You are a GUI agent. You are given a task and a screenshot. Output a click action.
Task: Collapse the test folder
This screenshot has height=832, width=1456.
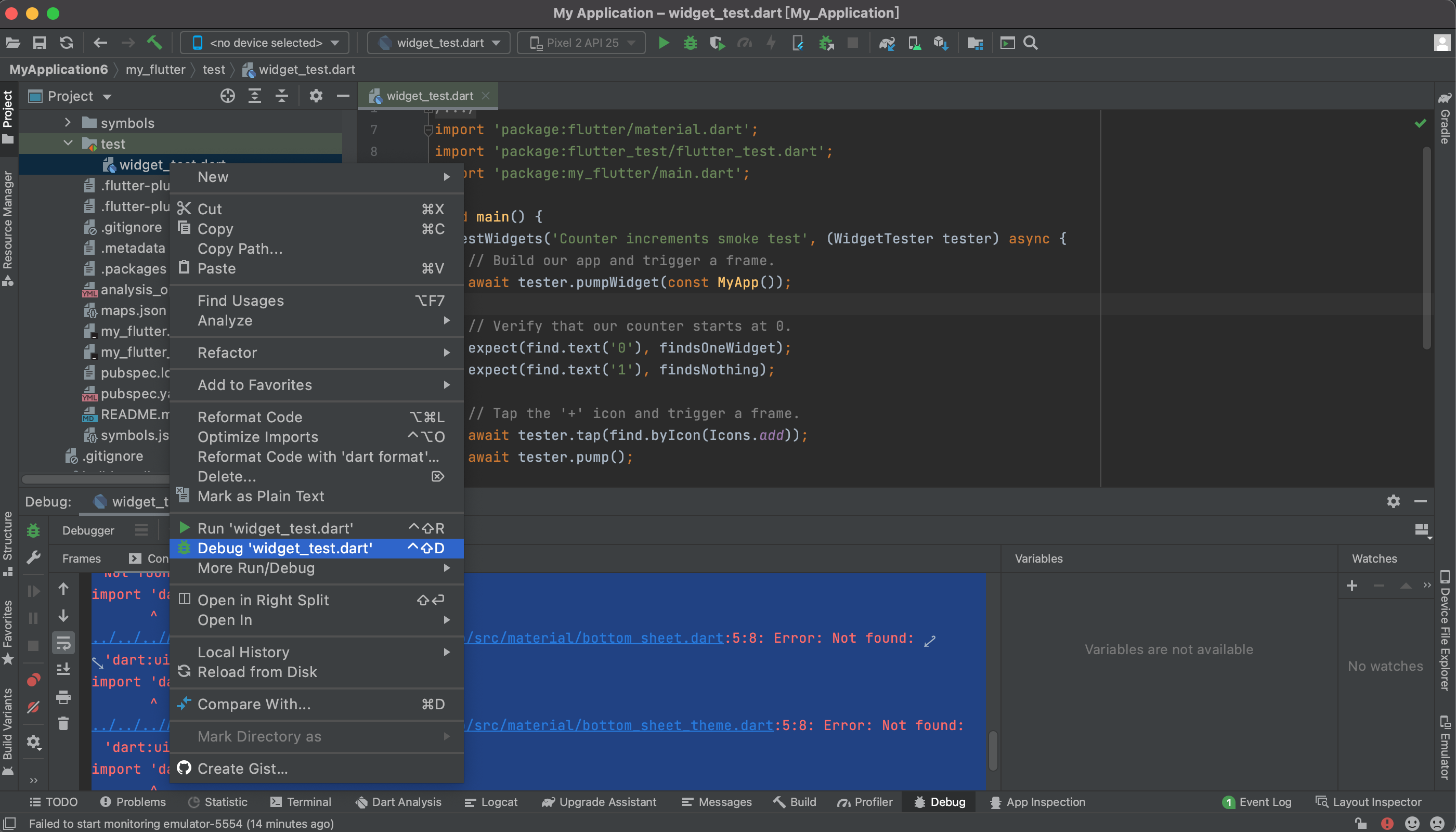click(68, 144)
